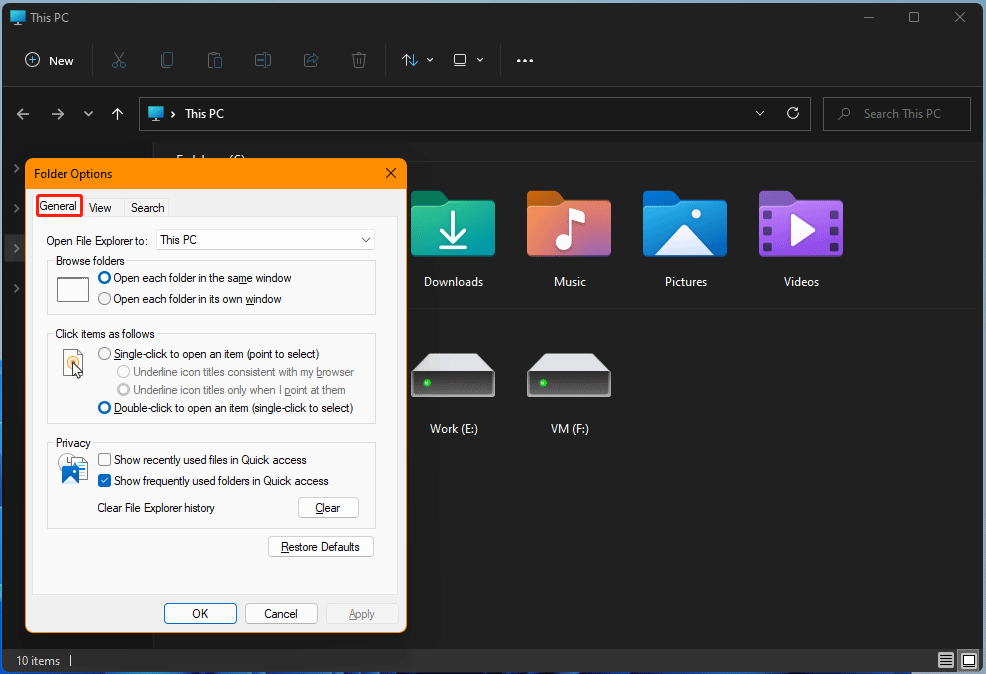The image size is (986, 674).
Task: Click the Copy icon in the toolbar
Action: (166, 60)
